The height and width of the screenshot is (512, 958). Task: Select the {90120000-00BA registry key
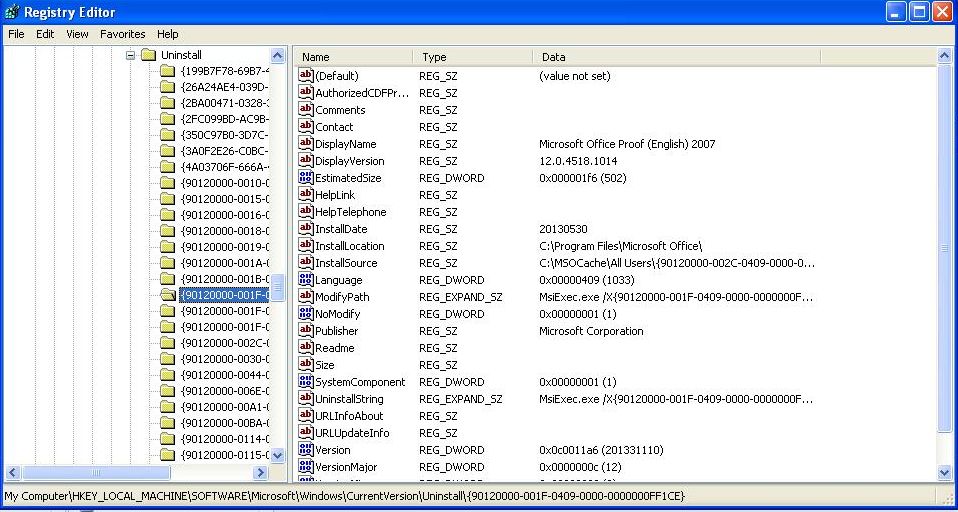pyautogui.click(x=225, y=423)
